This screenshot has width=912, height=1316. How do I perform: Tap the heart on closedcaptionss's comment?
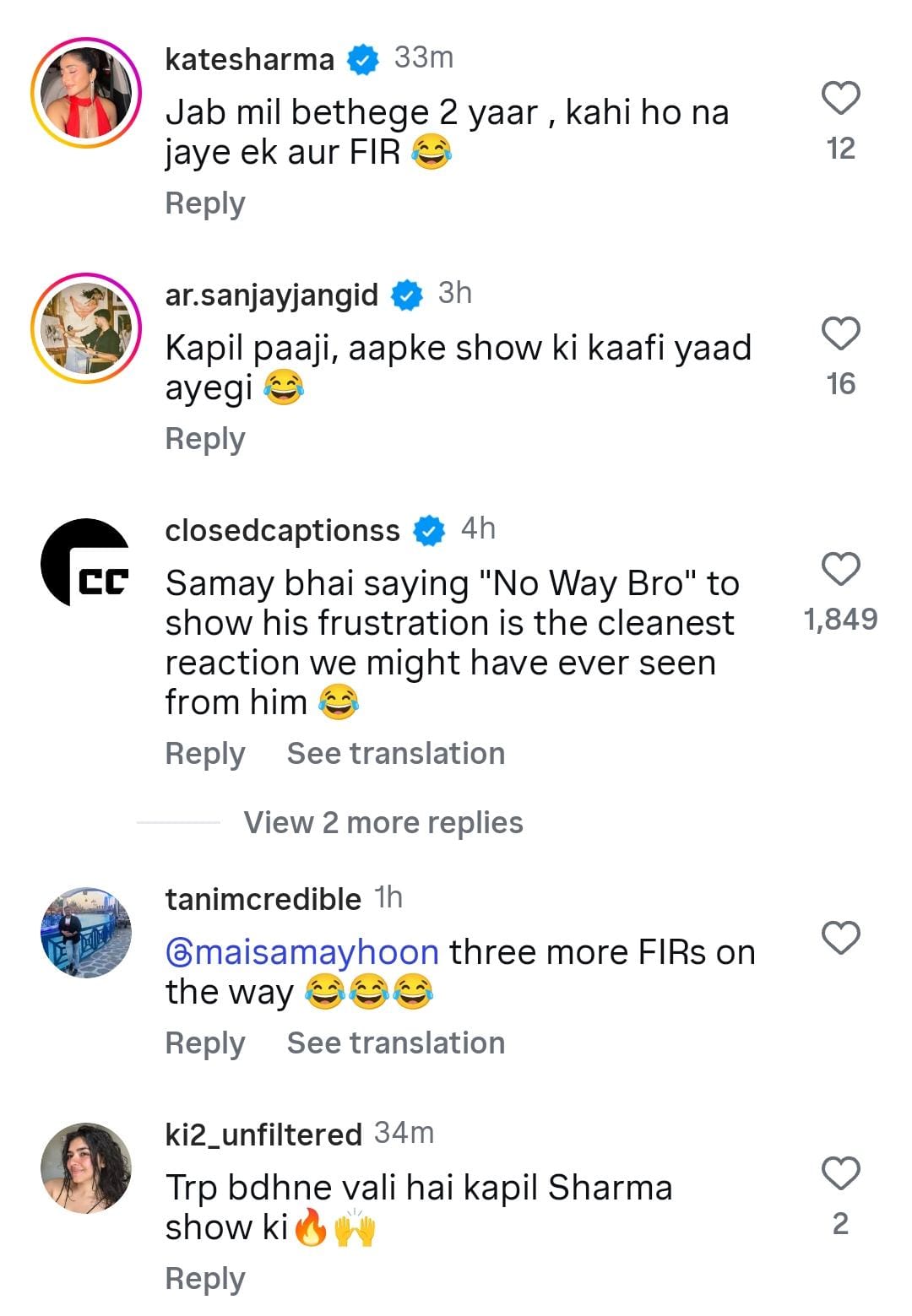click(x=840, y=570)
